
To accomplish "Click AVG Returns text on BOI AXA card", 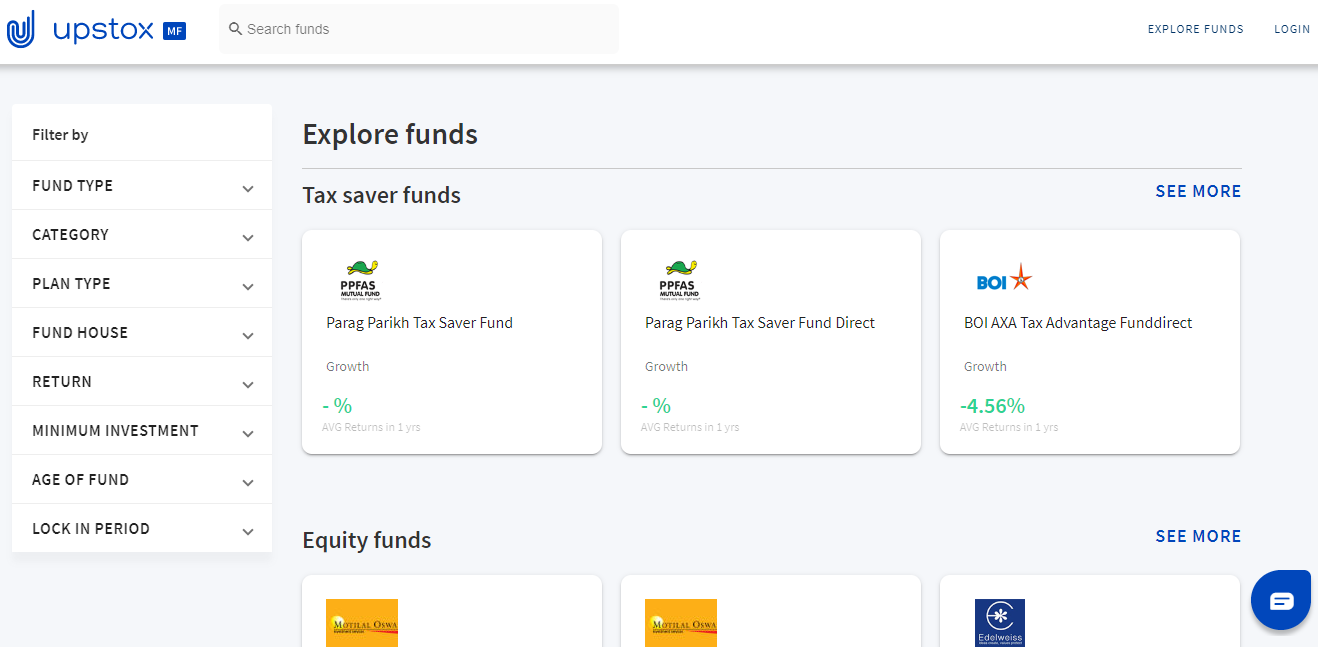I will (x=1009, y=427).
